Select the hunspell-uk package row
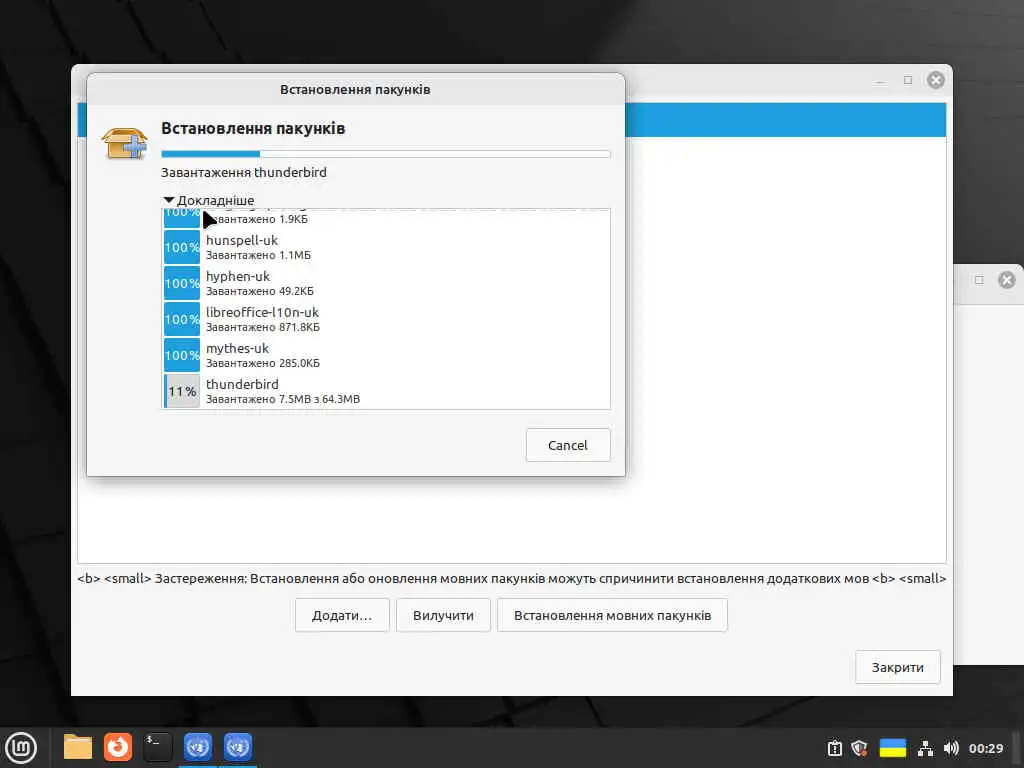The width and height of the screenshot is (1024, 768). (x=386, y=247)
